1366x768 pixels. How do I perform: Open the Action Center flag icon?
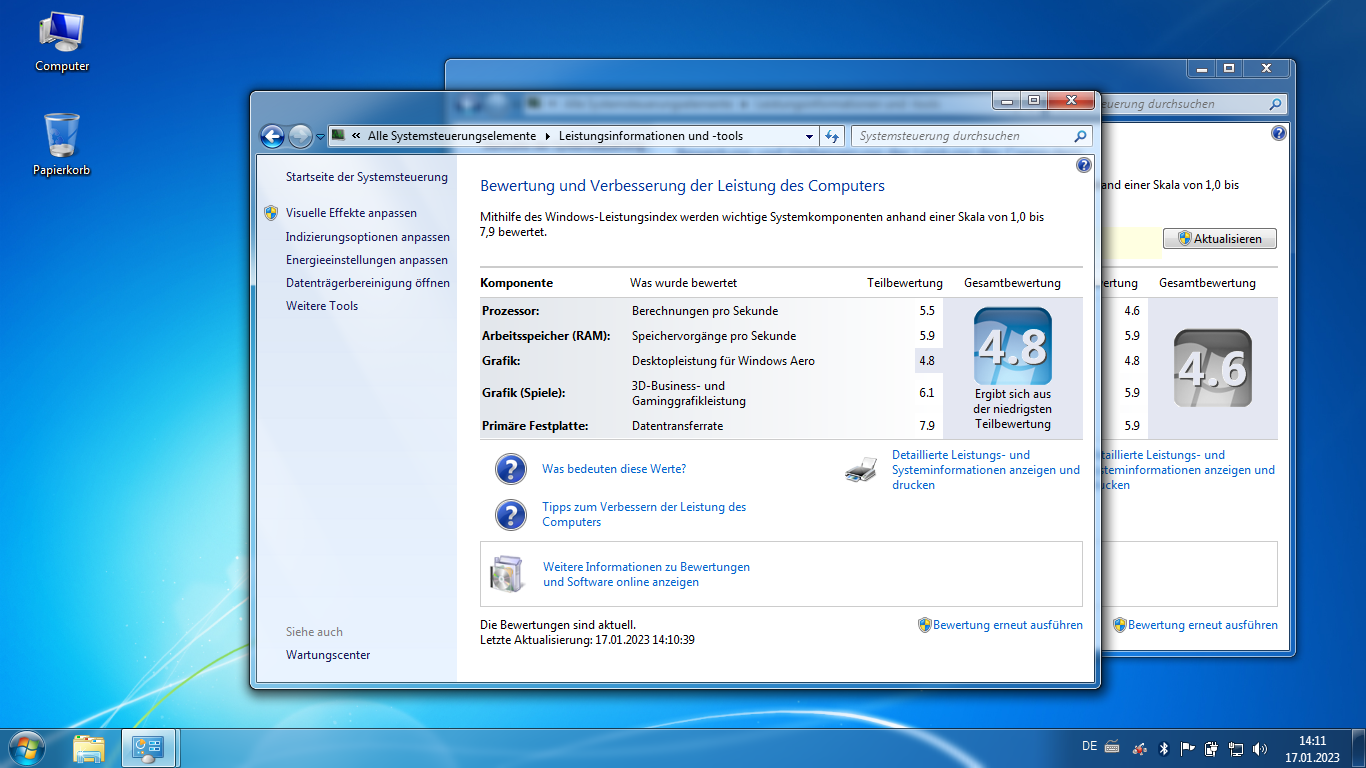[1188, 748]
